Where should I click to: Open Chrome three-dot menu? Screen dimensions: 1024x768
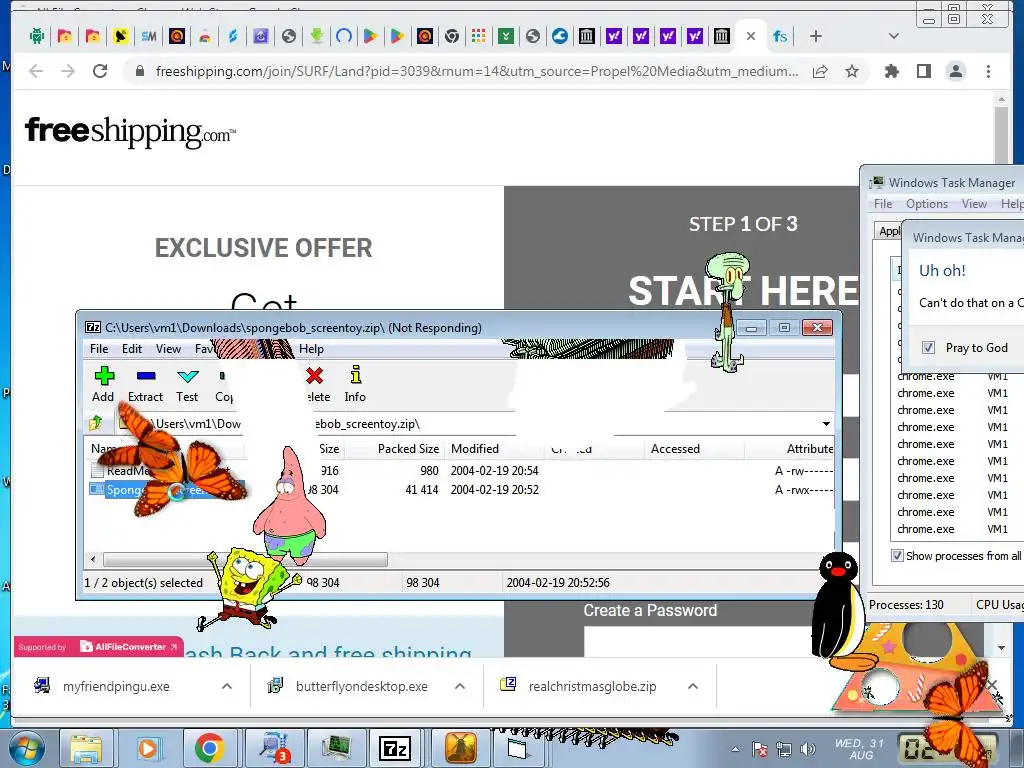pos(988,71)
